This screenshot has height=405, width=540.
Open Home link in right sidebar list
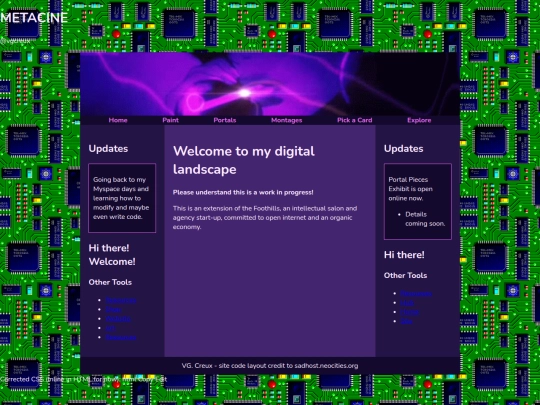410,312
